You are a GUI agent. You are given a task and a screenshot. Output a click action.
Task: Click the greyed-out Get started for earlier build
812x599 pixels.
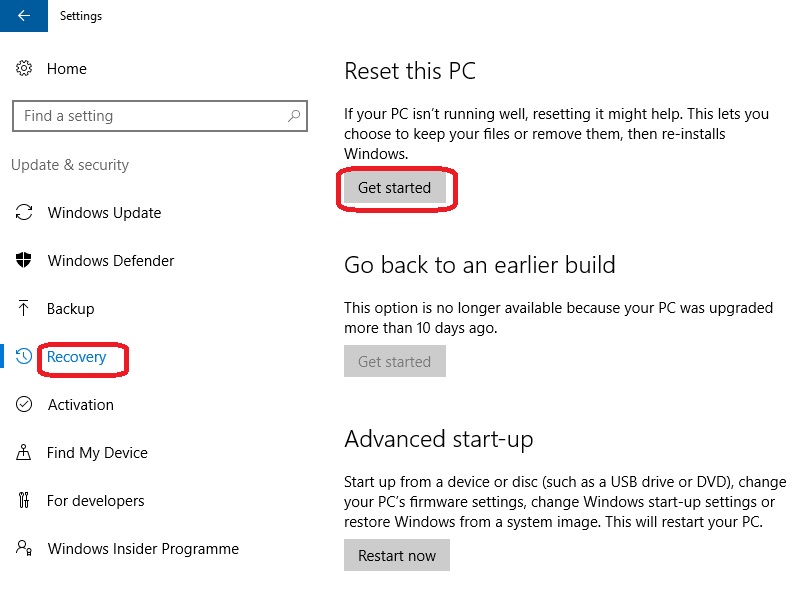395,361
